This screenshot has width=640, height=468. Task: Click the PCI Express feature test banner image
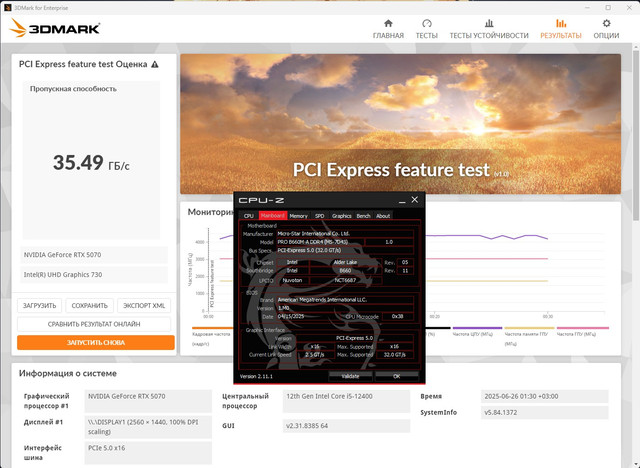(x=400, y=124)
